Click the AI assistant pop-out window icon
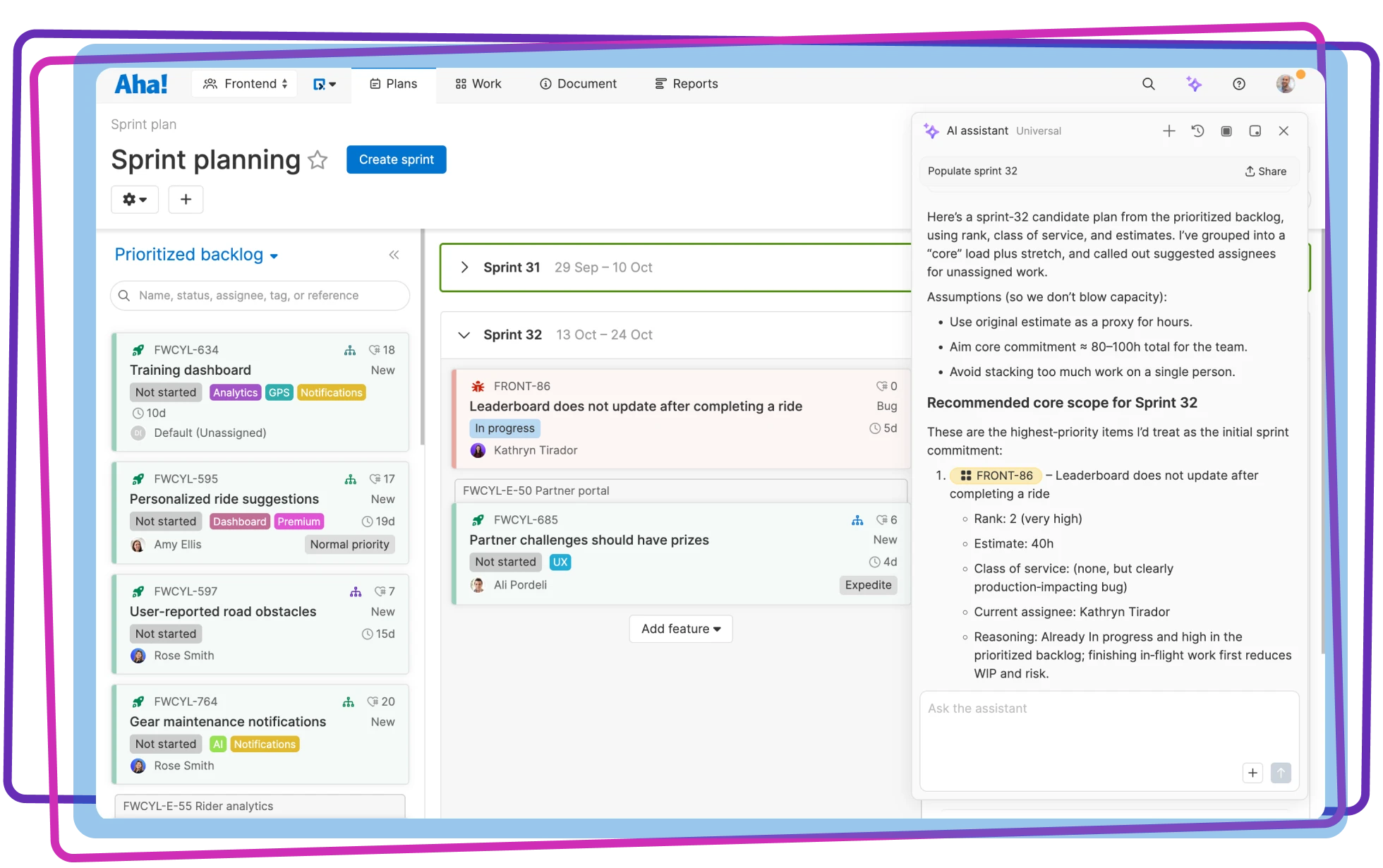 1255,131
